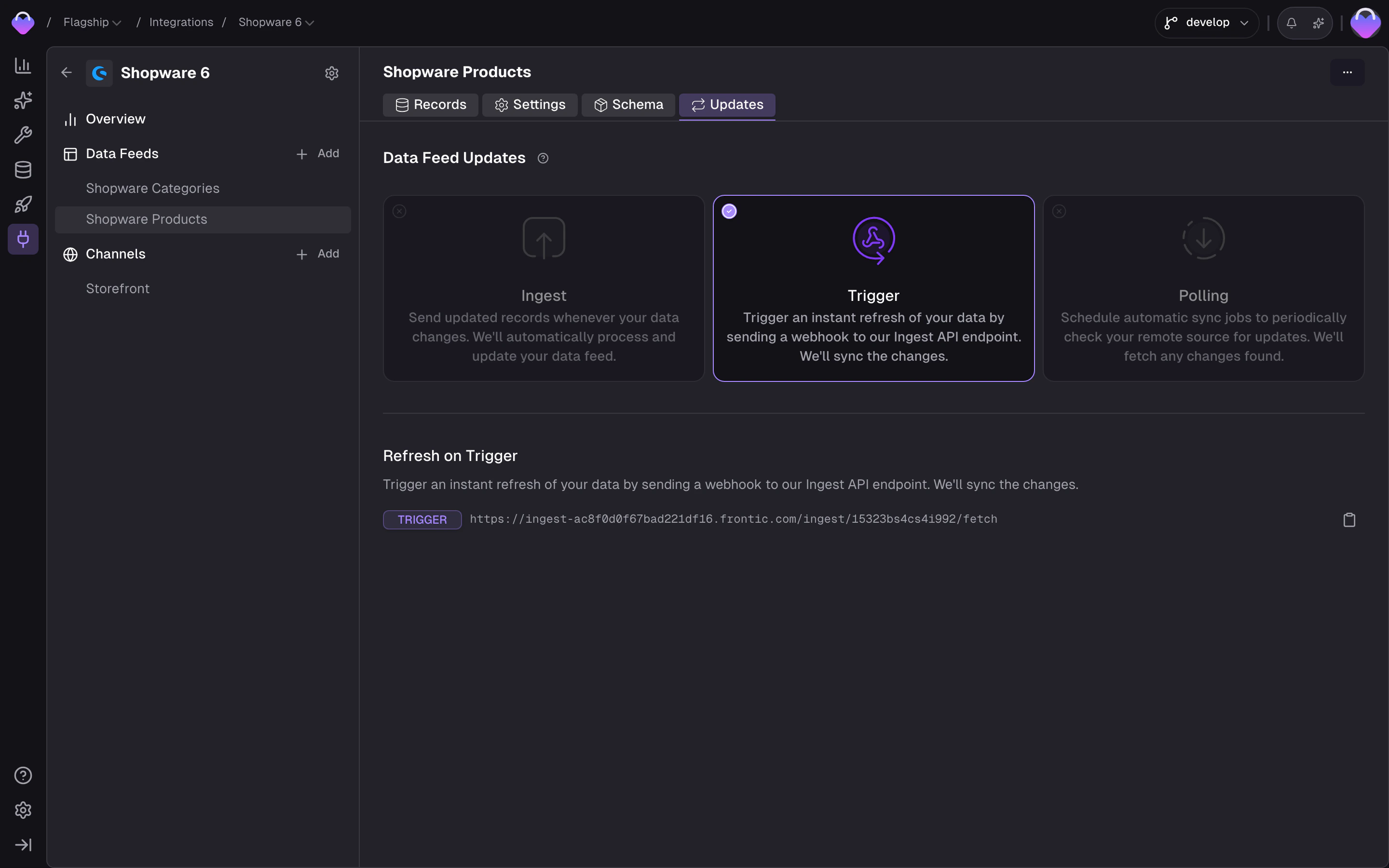Open the help question mark icon in left rail
This screenshot has height=868, width=1389.
tap(23, 775)
